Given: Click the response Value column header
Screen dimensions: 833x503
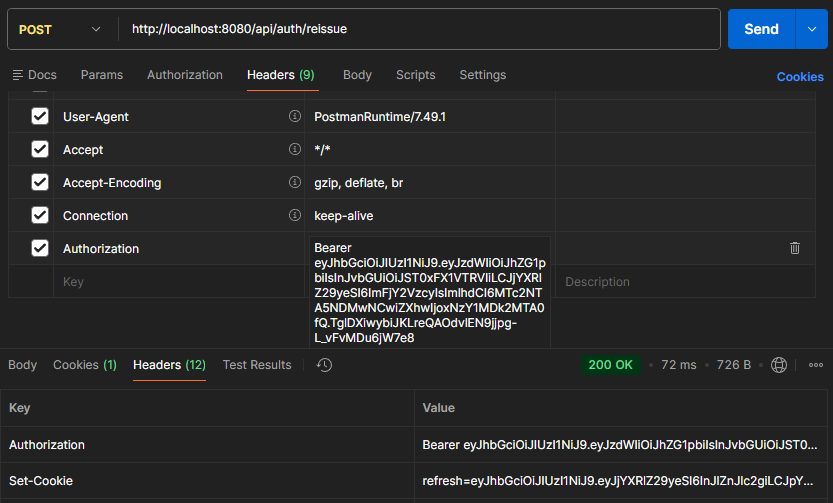Looking at the screenshot, I should point(438,408).
